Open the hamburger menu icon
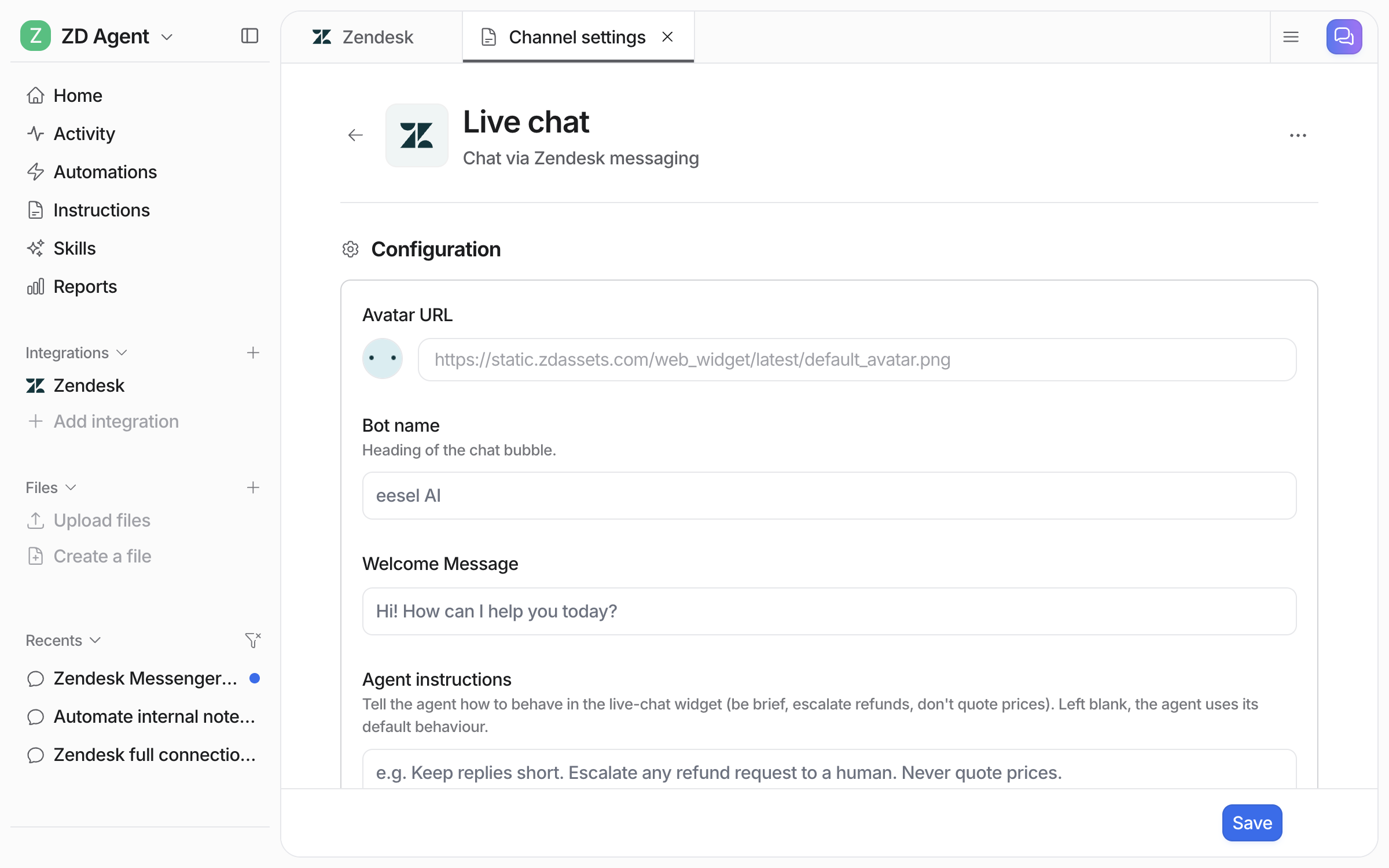The height and width of the screenshot is (868, 1389). [1291, 37]
